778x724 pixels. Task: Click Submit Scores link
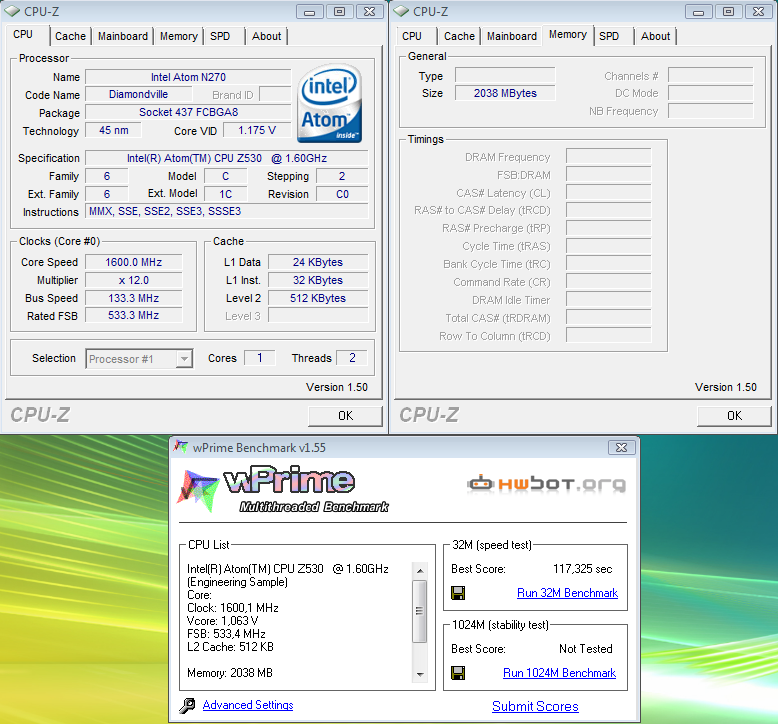coord(535,707)
